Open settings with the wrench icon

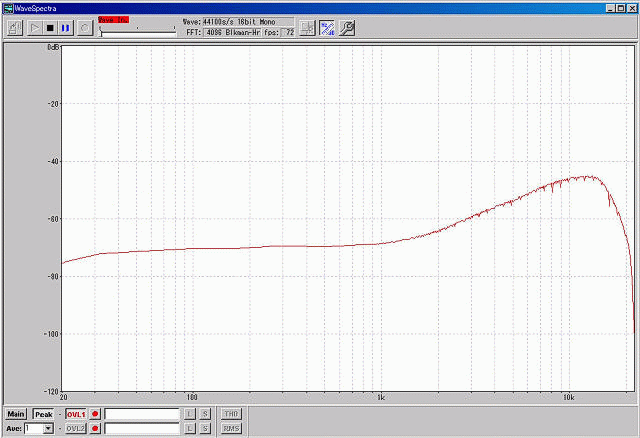click(x=345, y=28)
